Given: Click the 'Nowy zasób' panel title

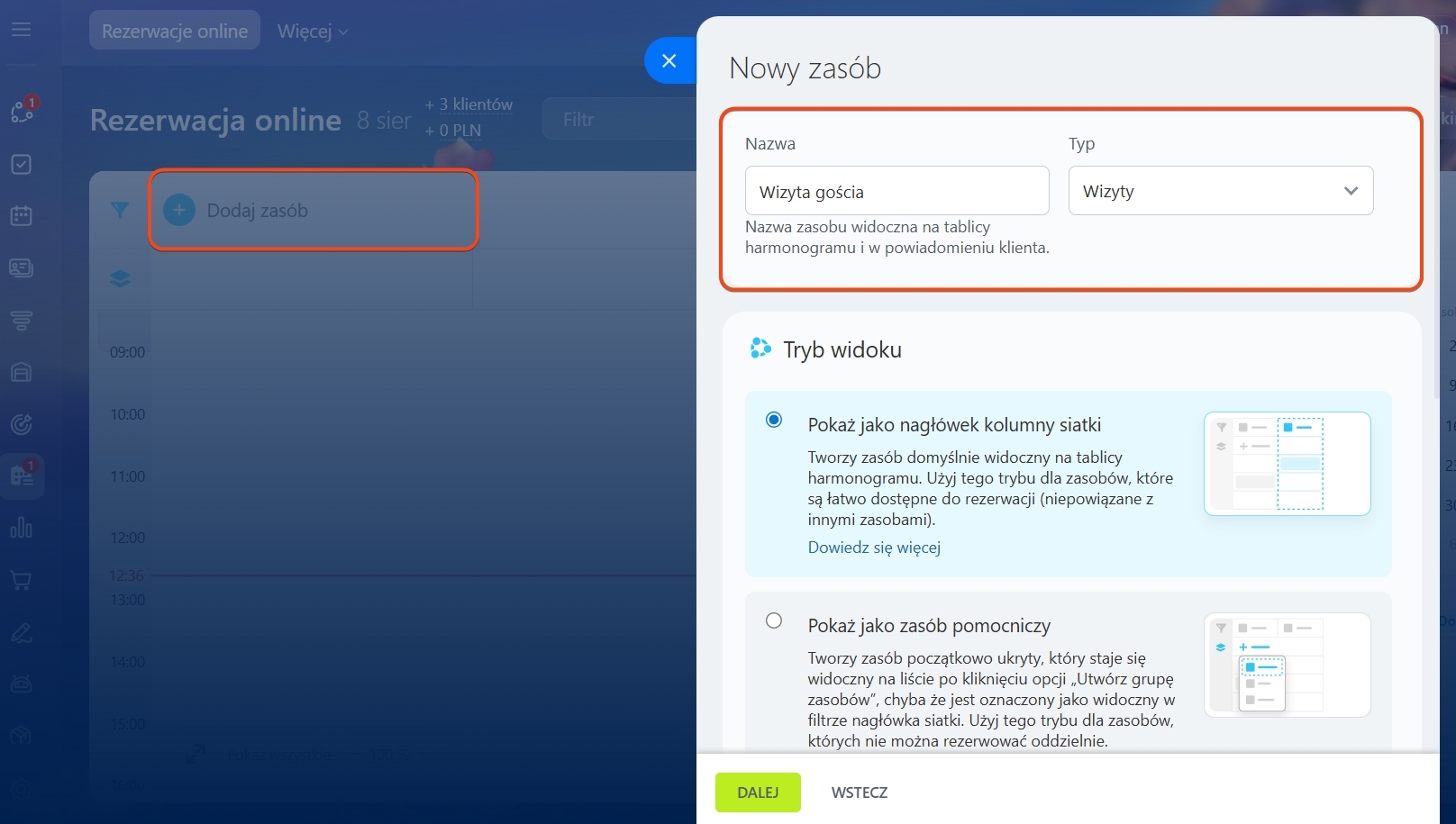Looking at the screenshot, I should (x=805, y=68).
